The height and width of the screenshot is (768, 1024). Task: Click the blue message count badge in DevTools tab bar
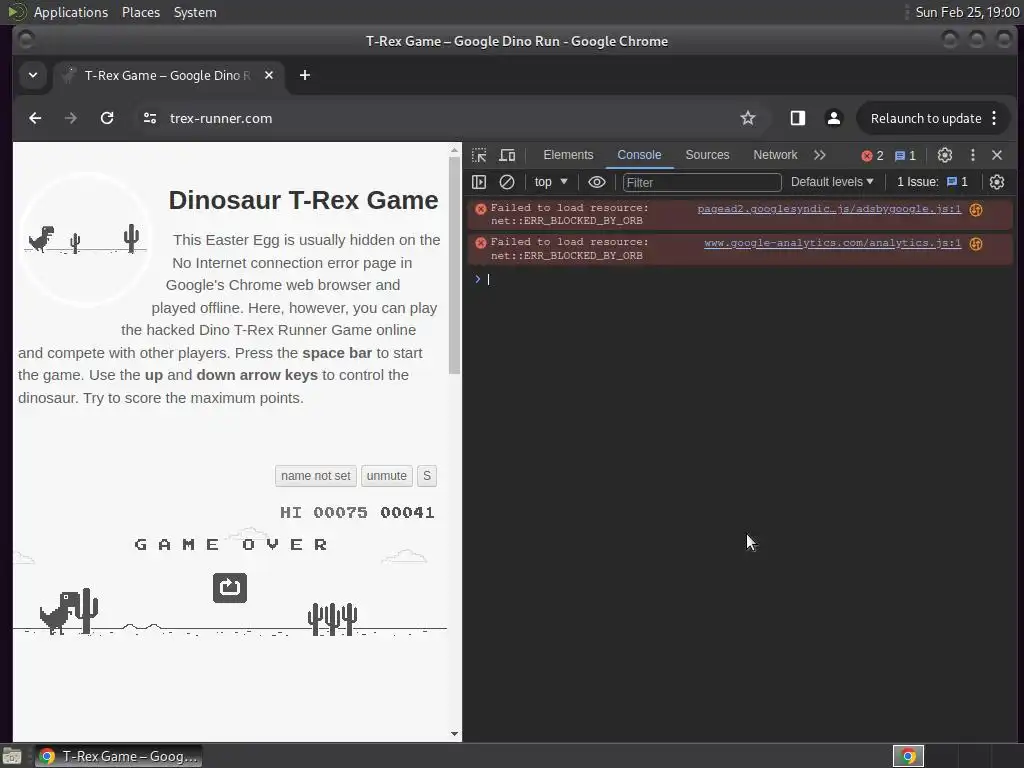point(905,155)
